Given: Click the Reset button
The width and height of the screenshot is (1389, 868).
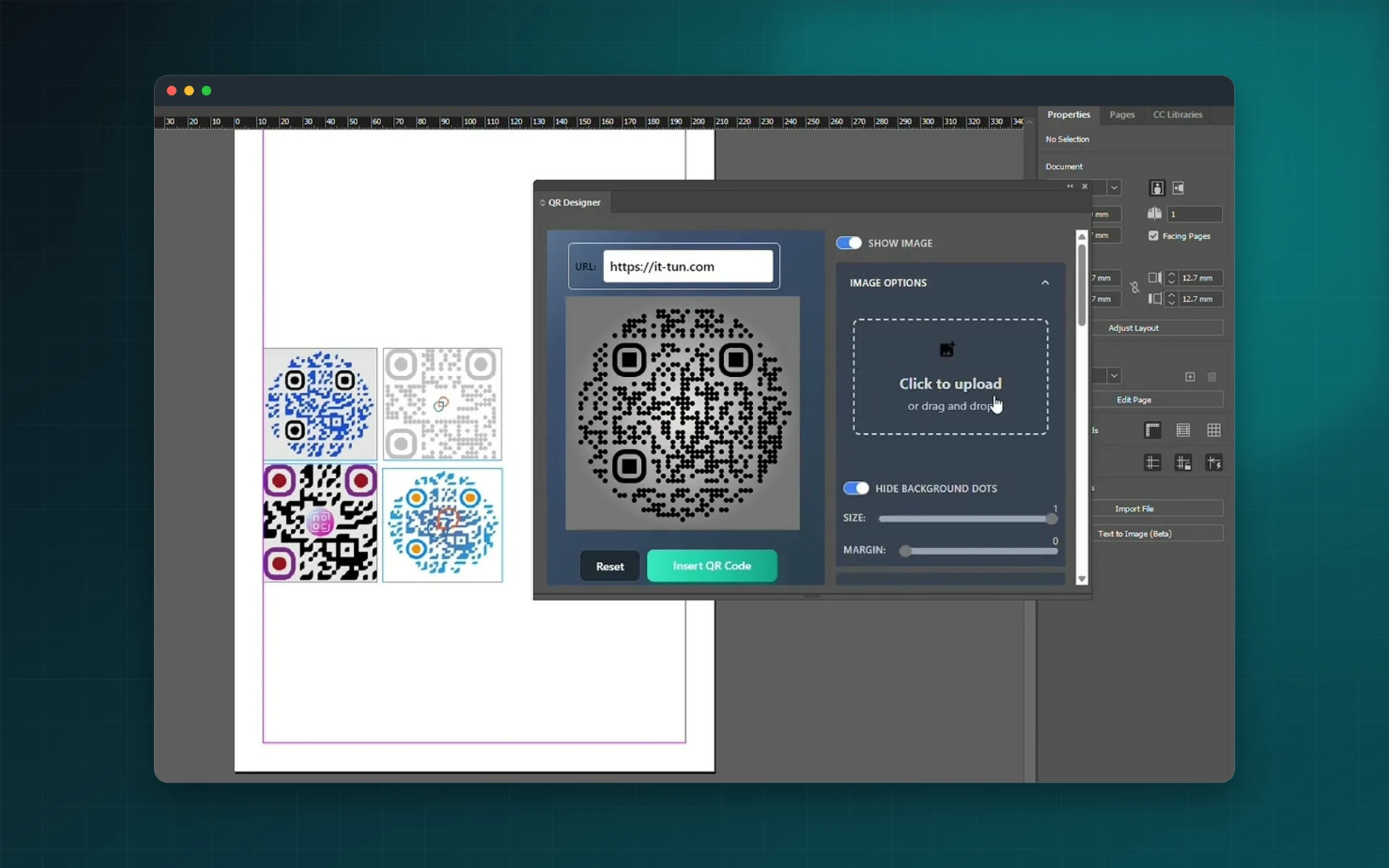Looking at the screenshot, I should [610, 566].
